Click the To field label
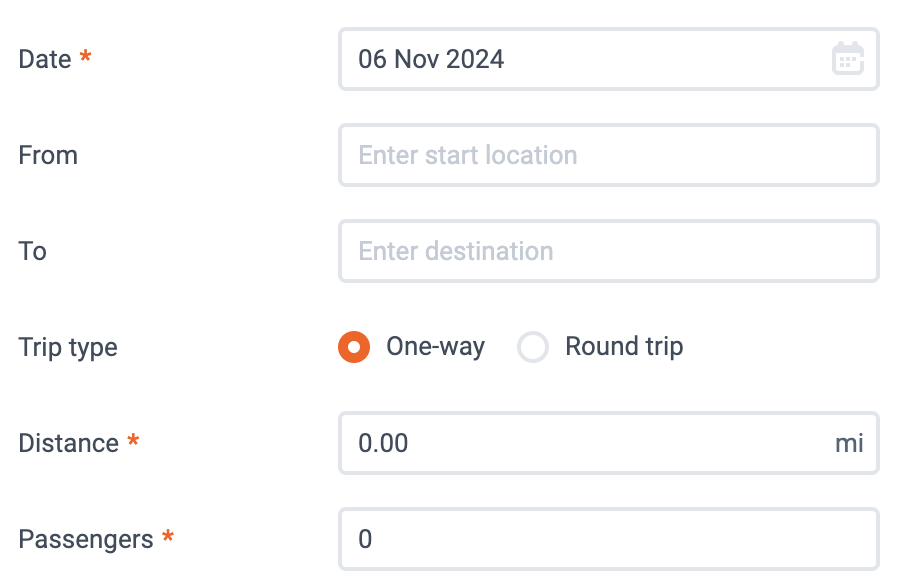The image size is (898, 588). [33, 251]
